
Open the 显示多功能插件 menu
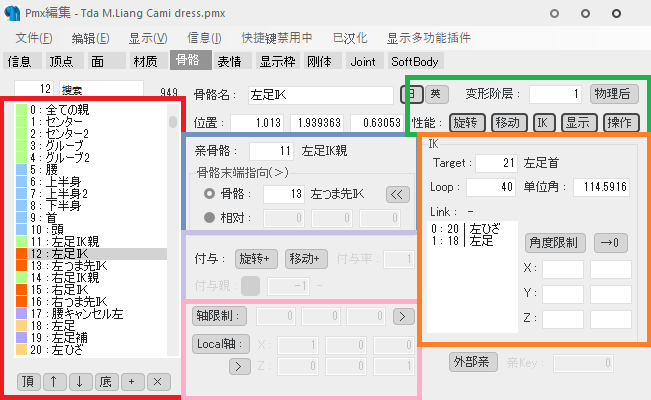click(428, 38)
